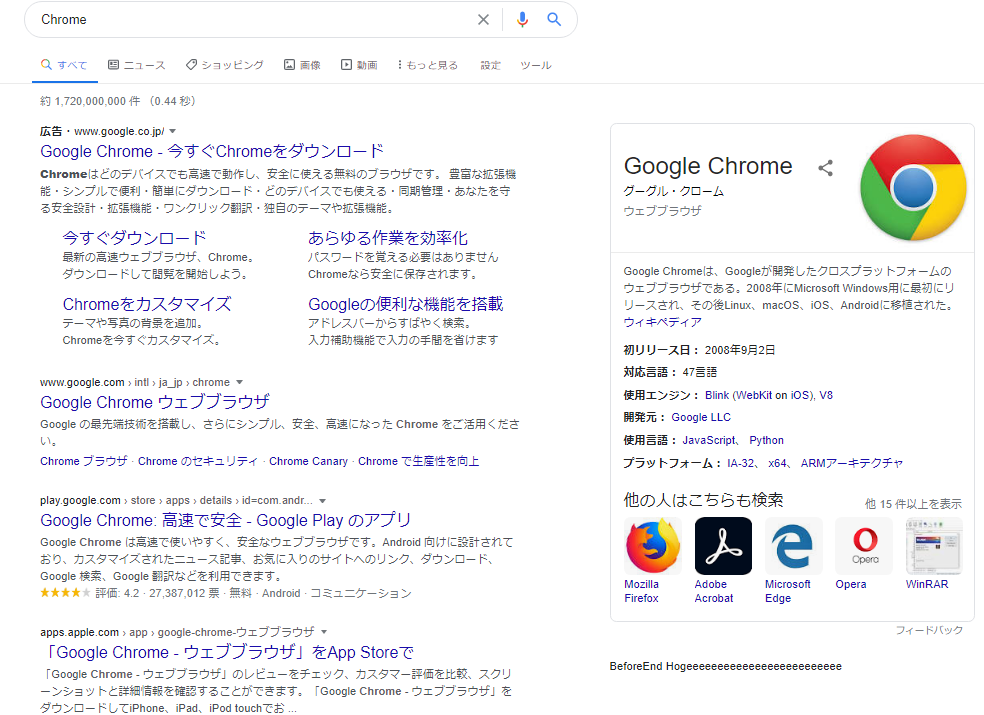Submit search with the magnifier icon
Screen dimensions: 984x715
tap(554, 19)
